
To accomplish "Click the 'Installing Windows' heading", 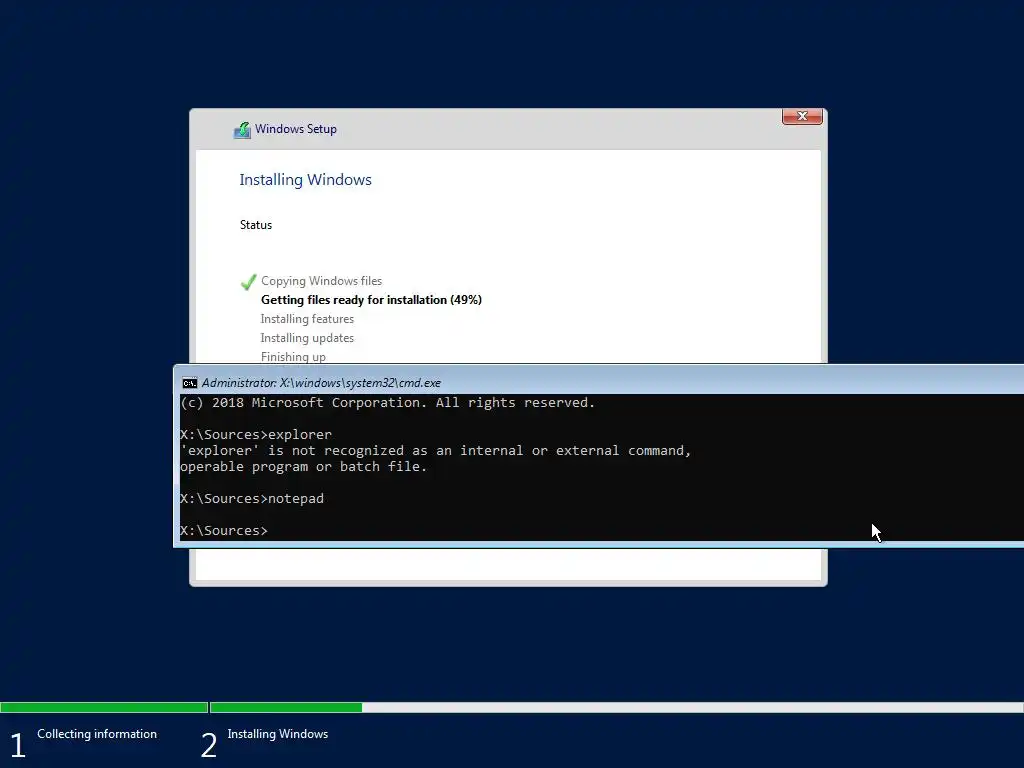I will pos(305,180).
